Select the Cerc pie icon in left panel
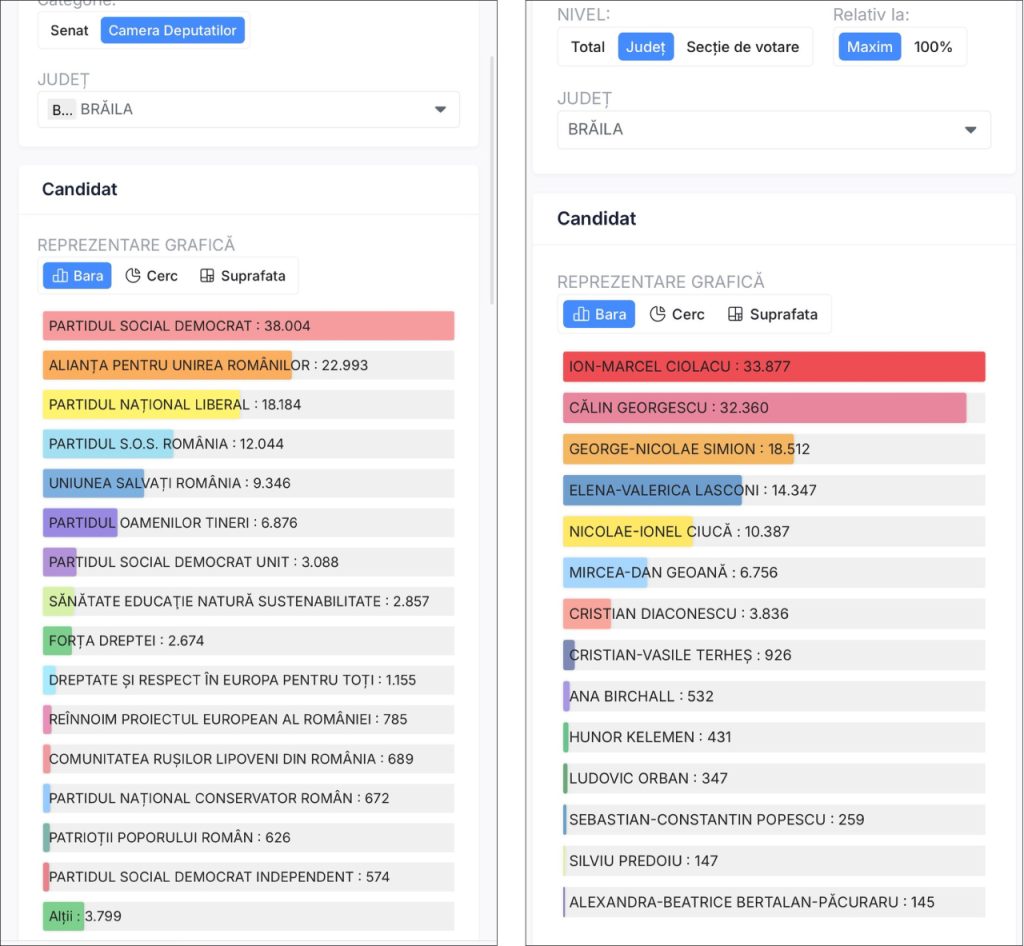Screen dimensions: 1024x946 click(133, 276)
